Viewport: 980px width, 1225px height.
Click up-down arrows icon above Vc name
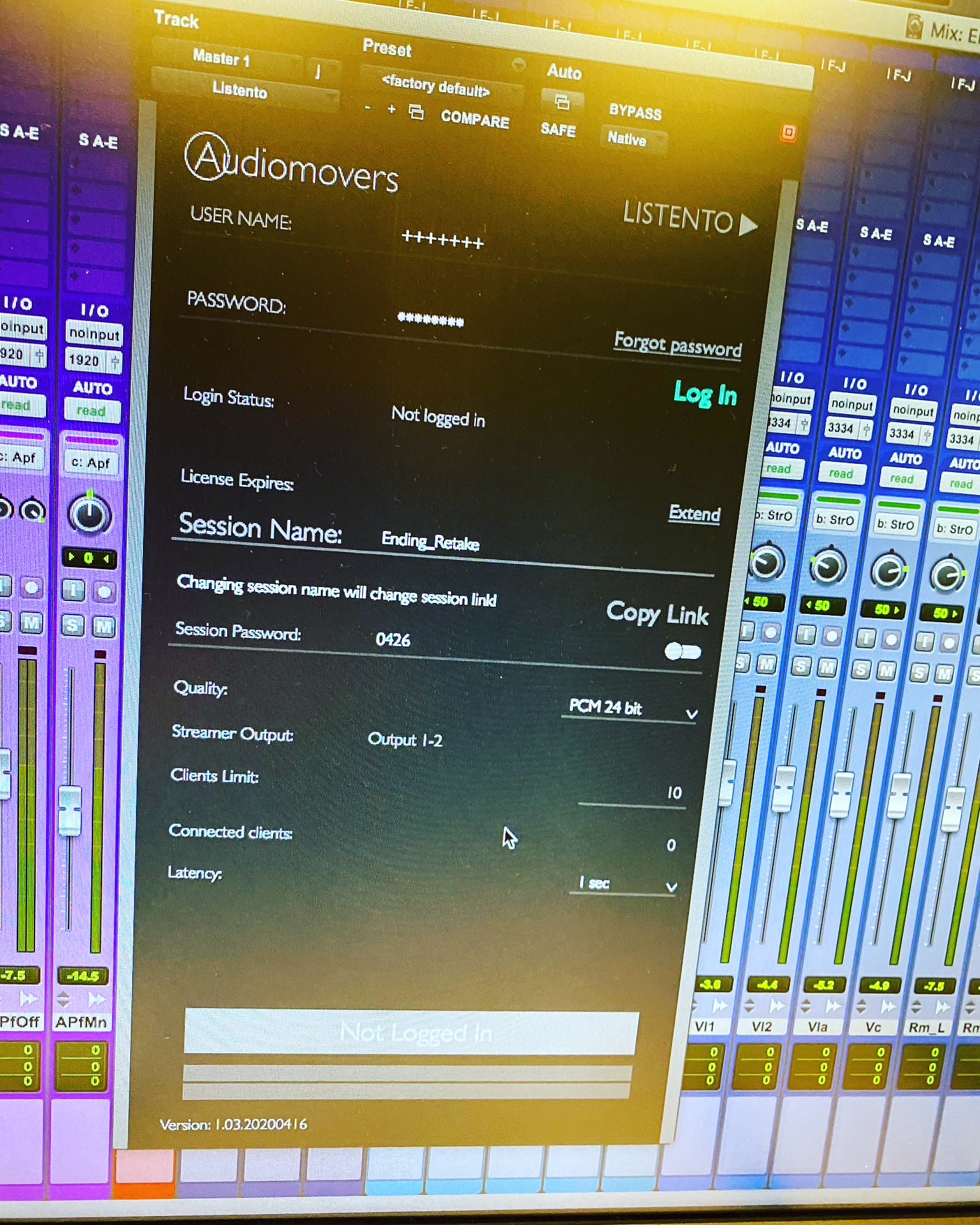click(861, 1007)
